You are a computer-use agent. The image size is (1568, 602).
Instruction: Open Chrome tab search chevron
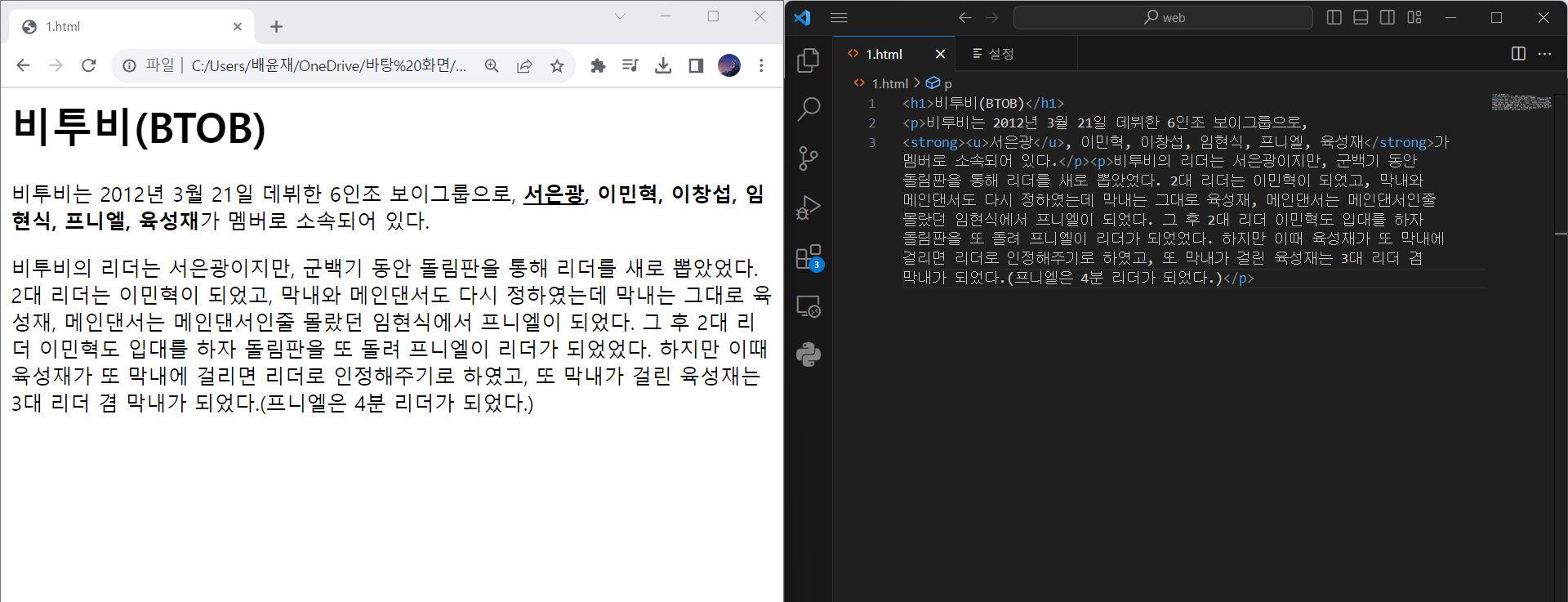pyautogui.click(x=620, y=16)
